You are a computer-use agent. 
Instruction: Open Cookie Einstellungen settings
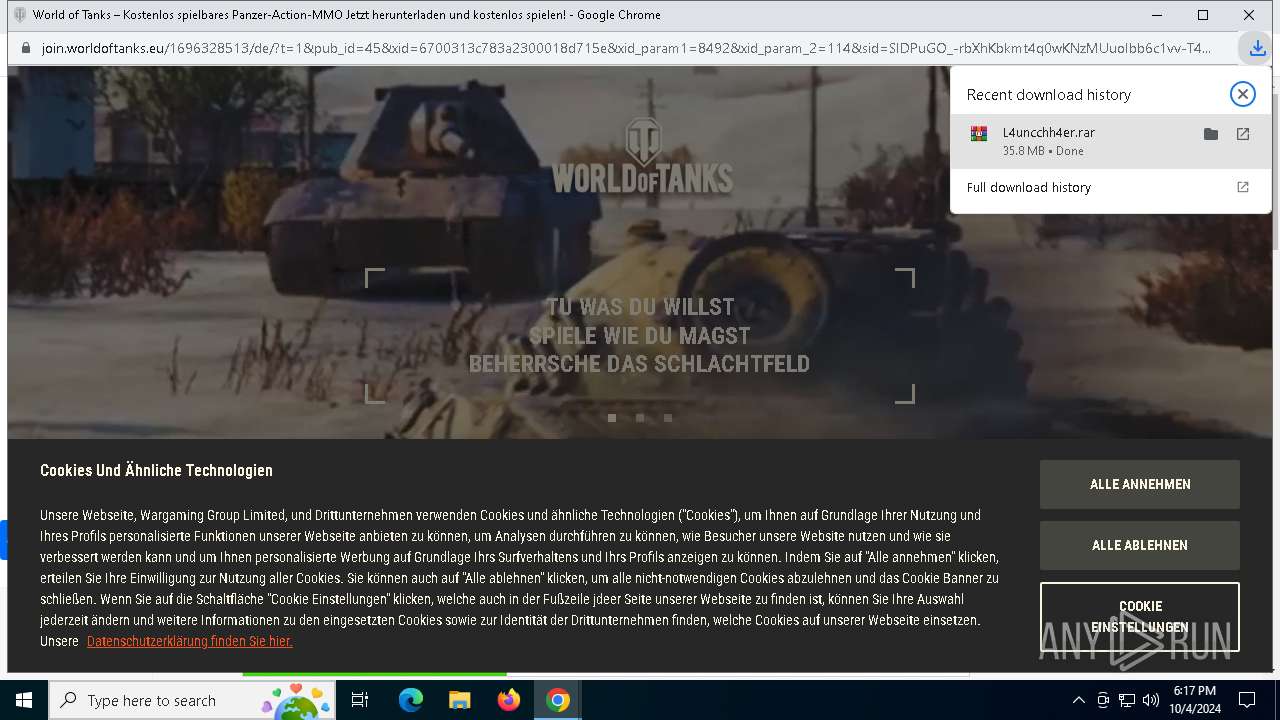(1140, 617)
